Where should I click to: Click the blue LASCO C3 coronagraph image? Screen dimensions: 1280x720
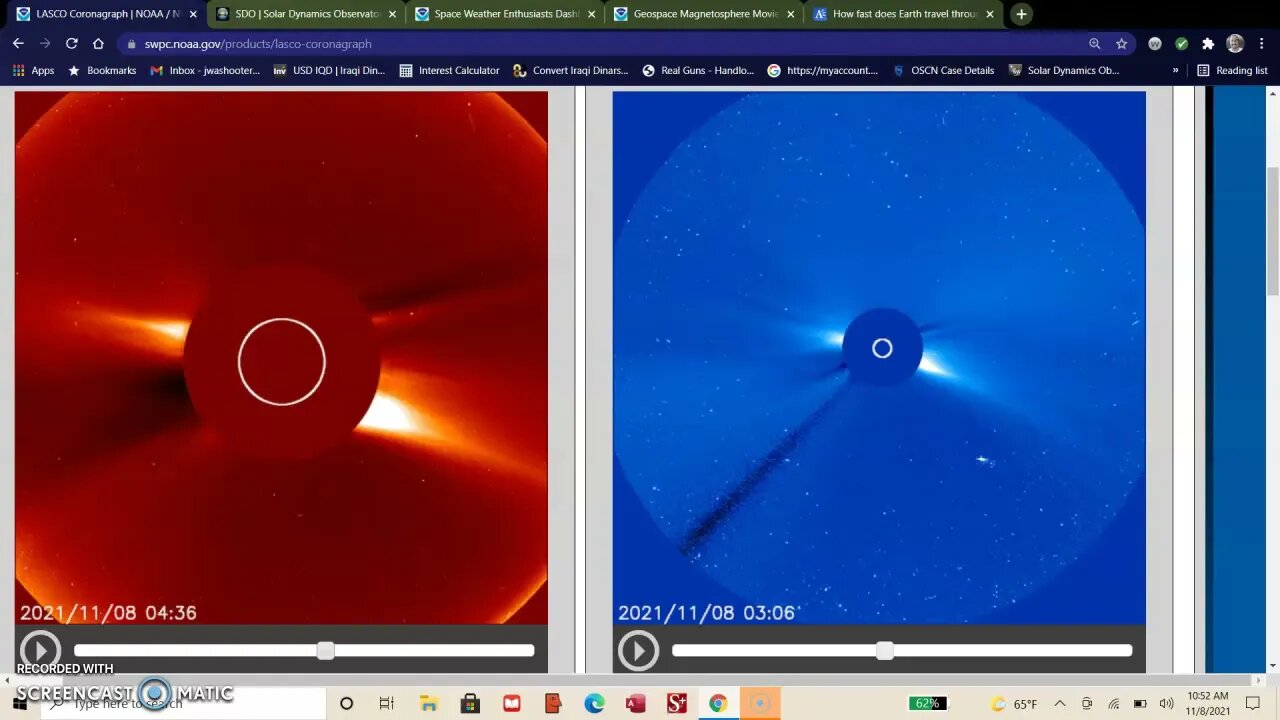[879, 358]
